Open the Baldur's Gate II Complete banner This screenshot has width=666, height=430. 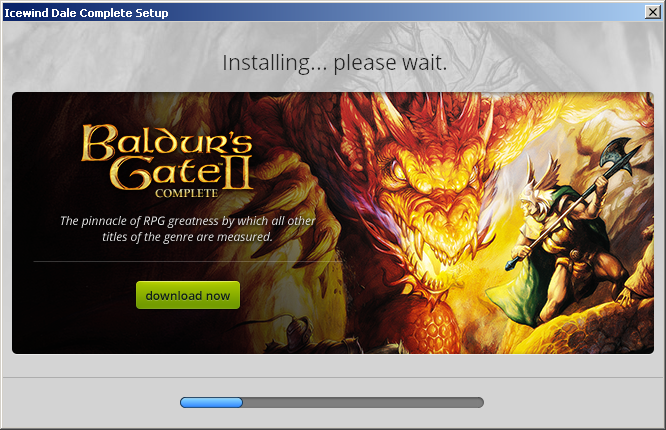[x=333, y=223]
